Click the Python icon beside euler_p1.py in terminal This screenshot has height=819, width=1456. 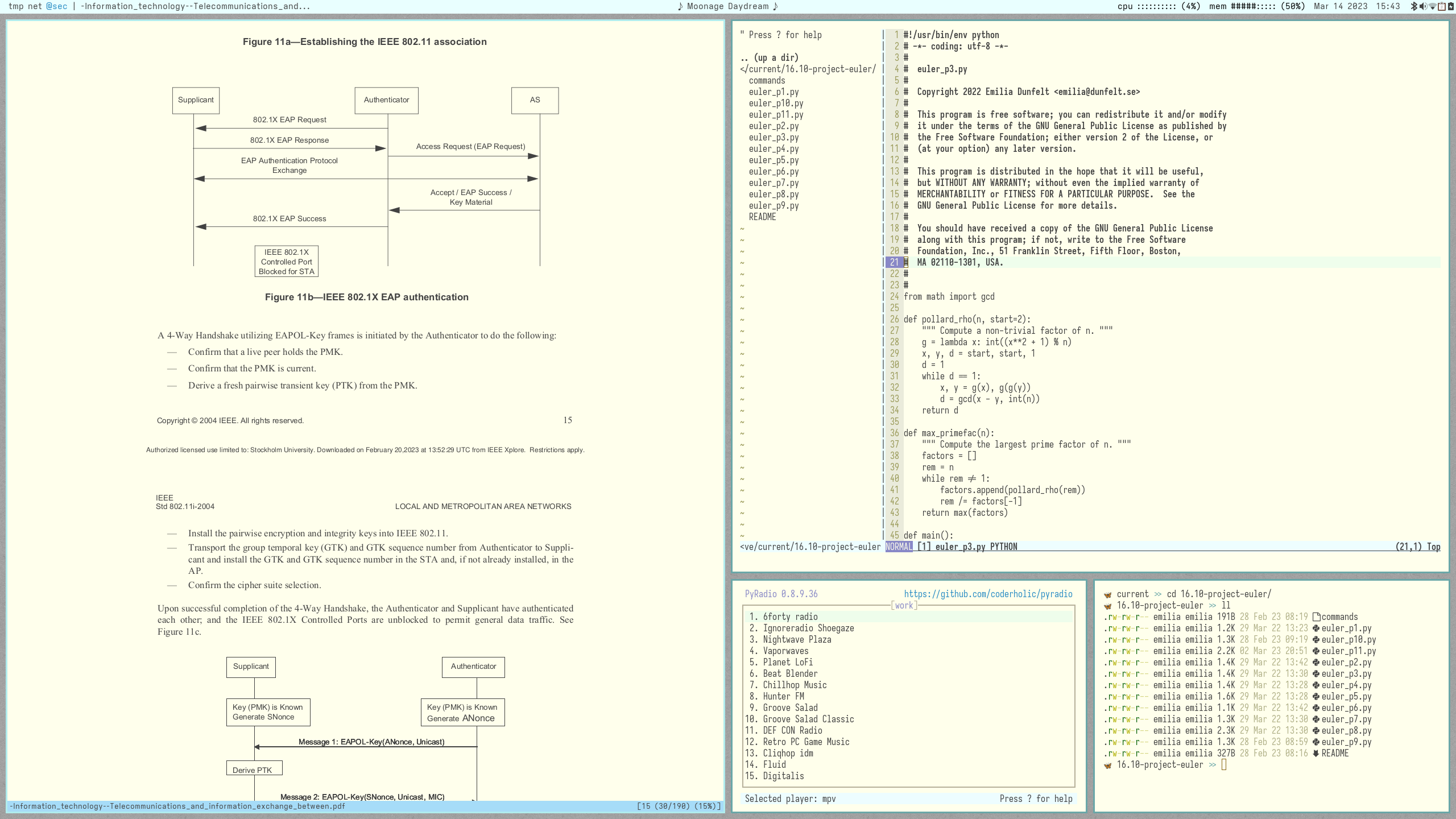pyautogui.click(x=1316, y=628)
